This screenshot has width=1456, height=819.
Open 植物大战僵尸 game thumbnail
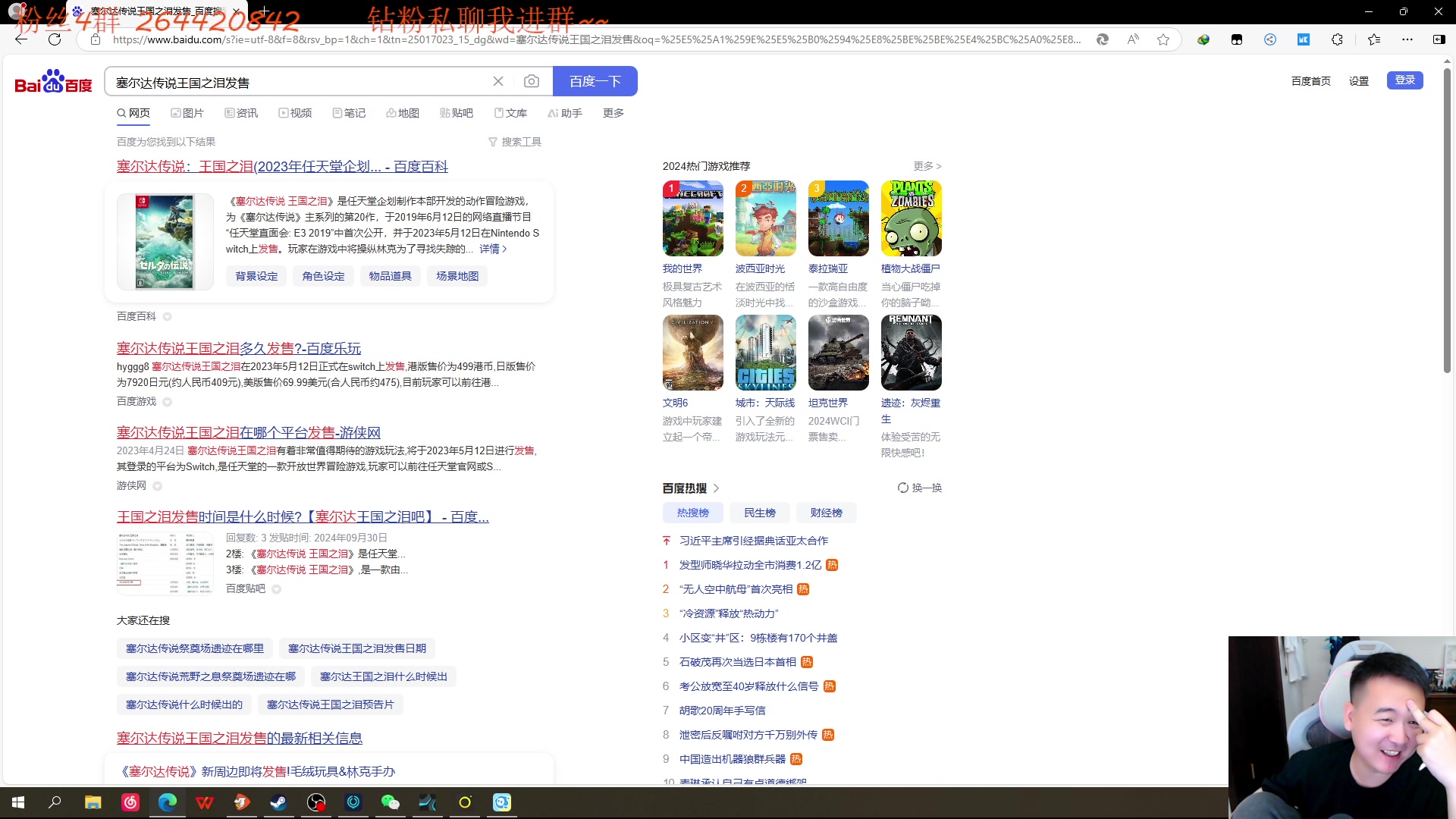tap(912, 218)
